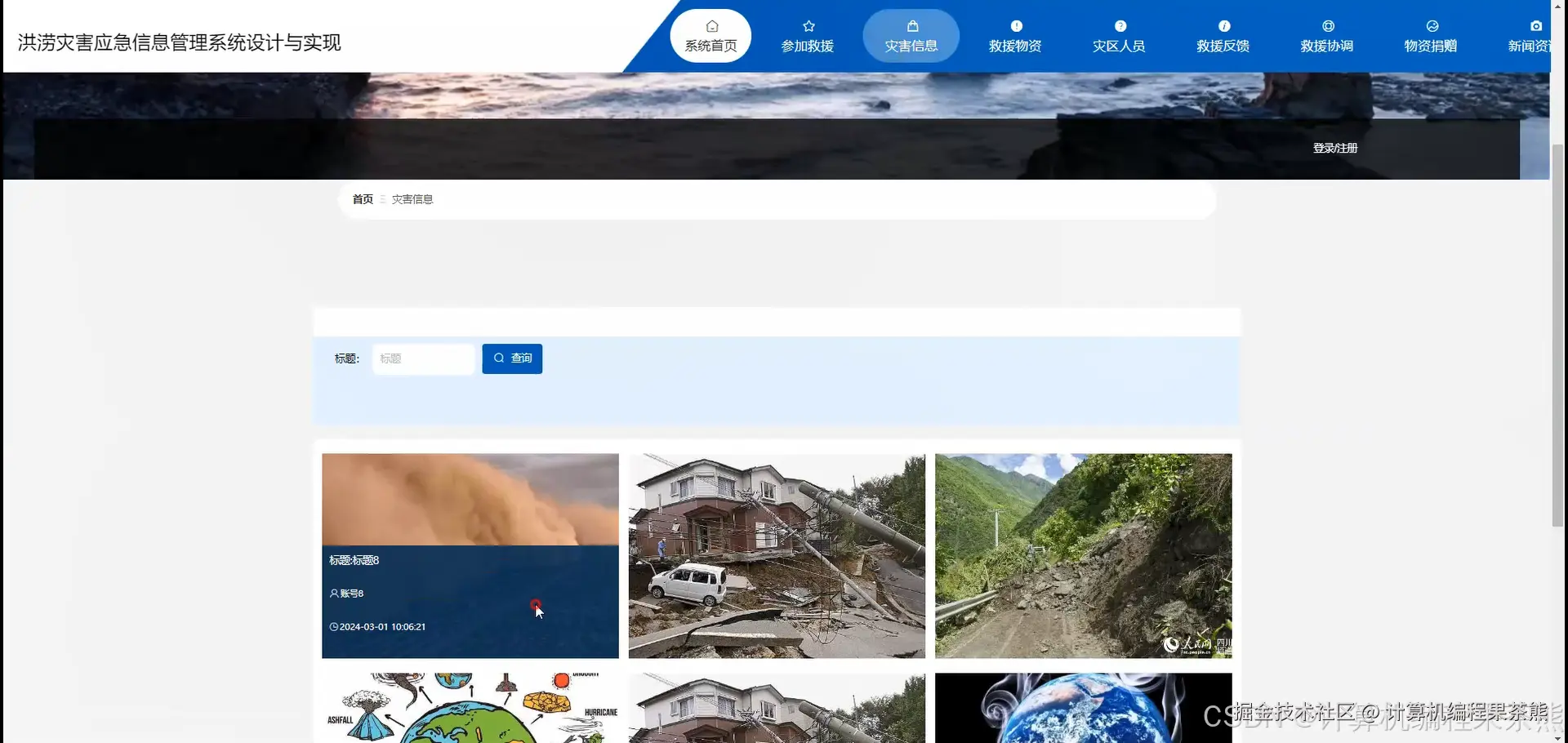Focus the 标题 search input field
Image resolution: width=1568 pixels, height=743 pixels.
pyautogui.click(x=423, y=358)
